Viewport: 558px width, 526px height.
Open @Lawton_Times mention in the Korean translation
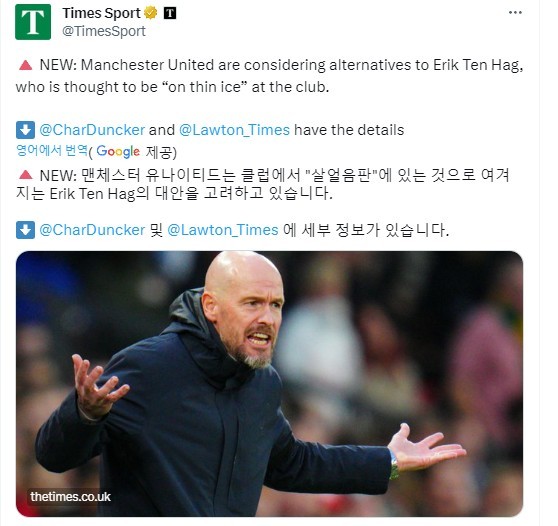pyautogui.click(x=222, y=230)
